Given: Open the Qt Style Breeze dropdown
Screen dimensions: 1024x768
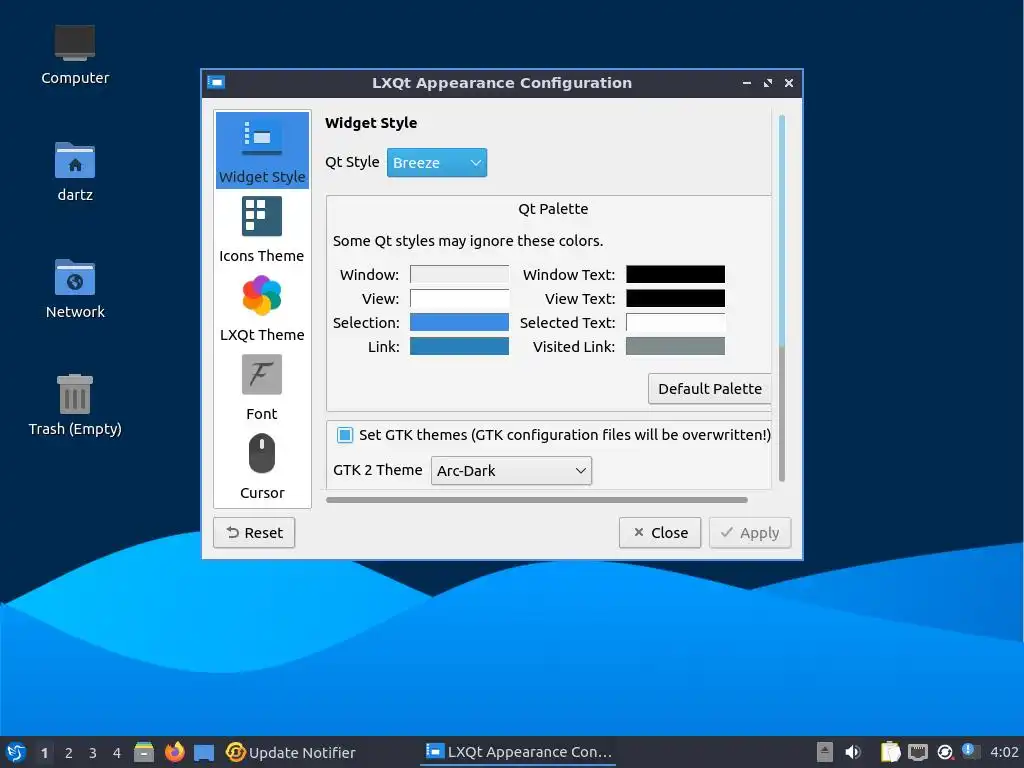Looking at the screenshot, I should (x=437, y=163).
